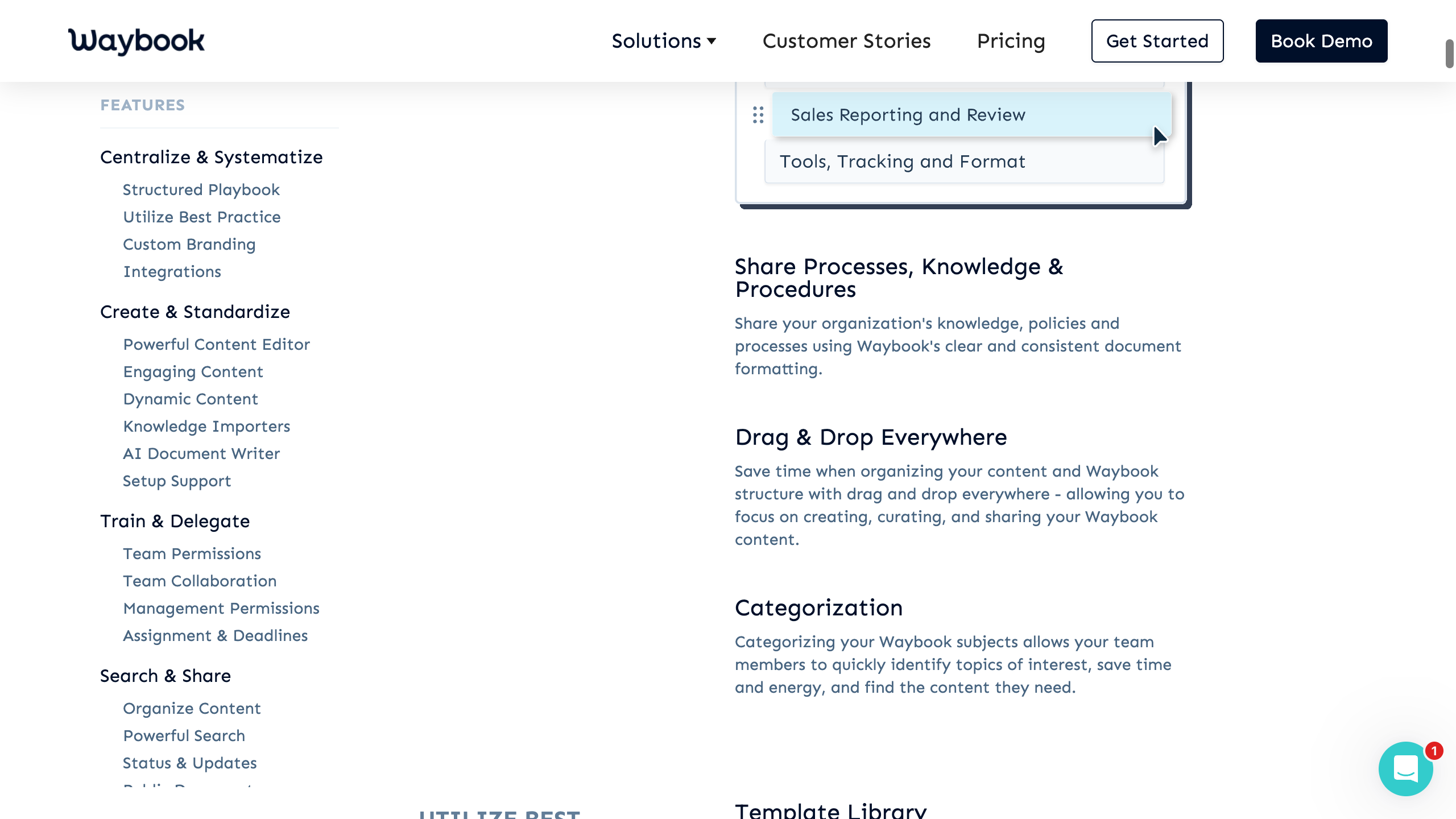This screenshot has height=819, width=1456.
Task: Click the Get Started button
Action: (x=1157, y=40)
